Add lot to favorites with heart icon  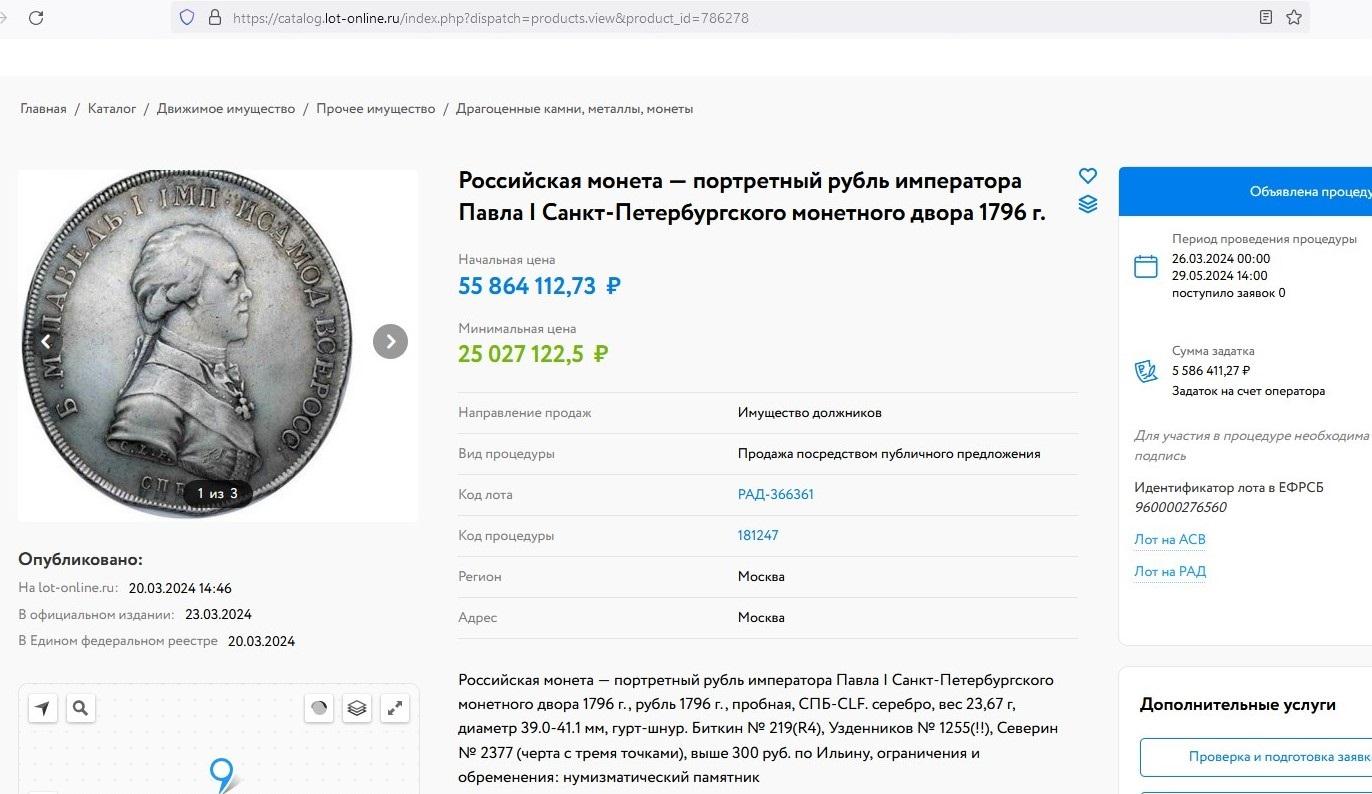pos(1088,176)
